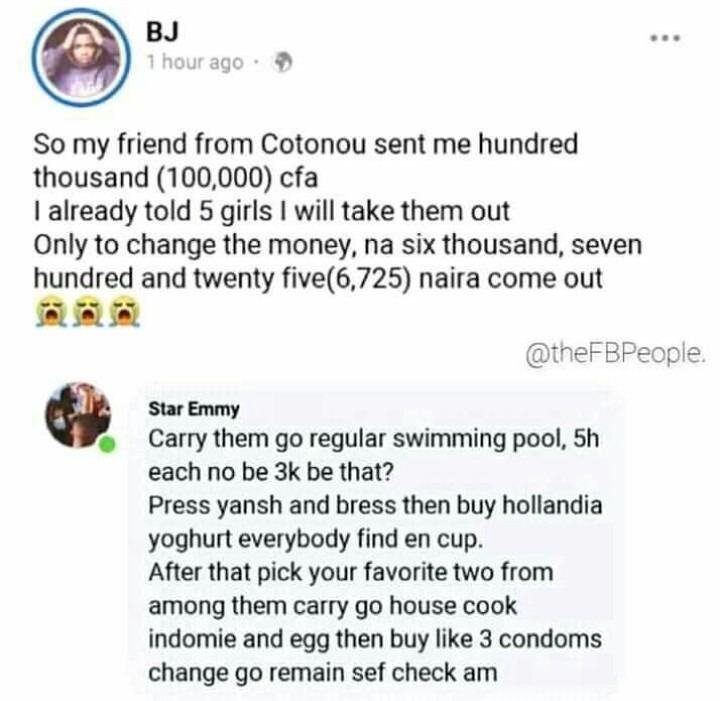Click the comment's 'regular swimming pool' line
720x701 pixels.
(374, 439)
